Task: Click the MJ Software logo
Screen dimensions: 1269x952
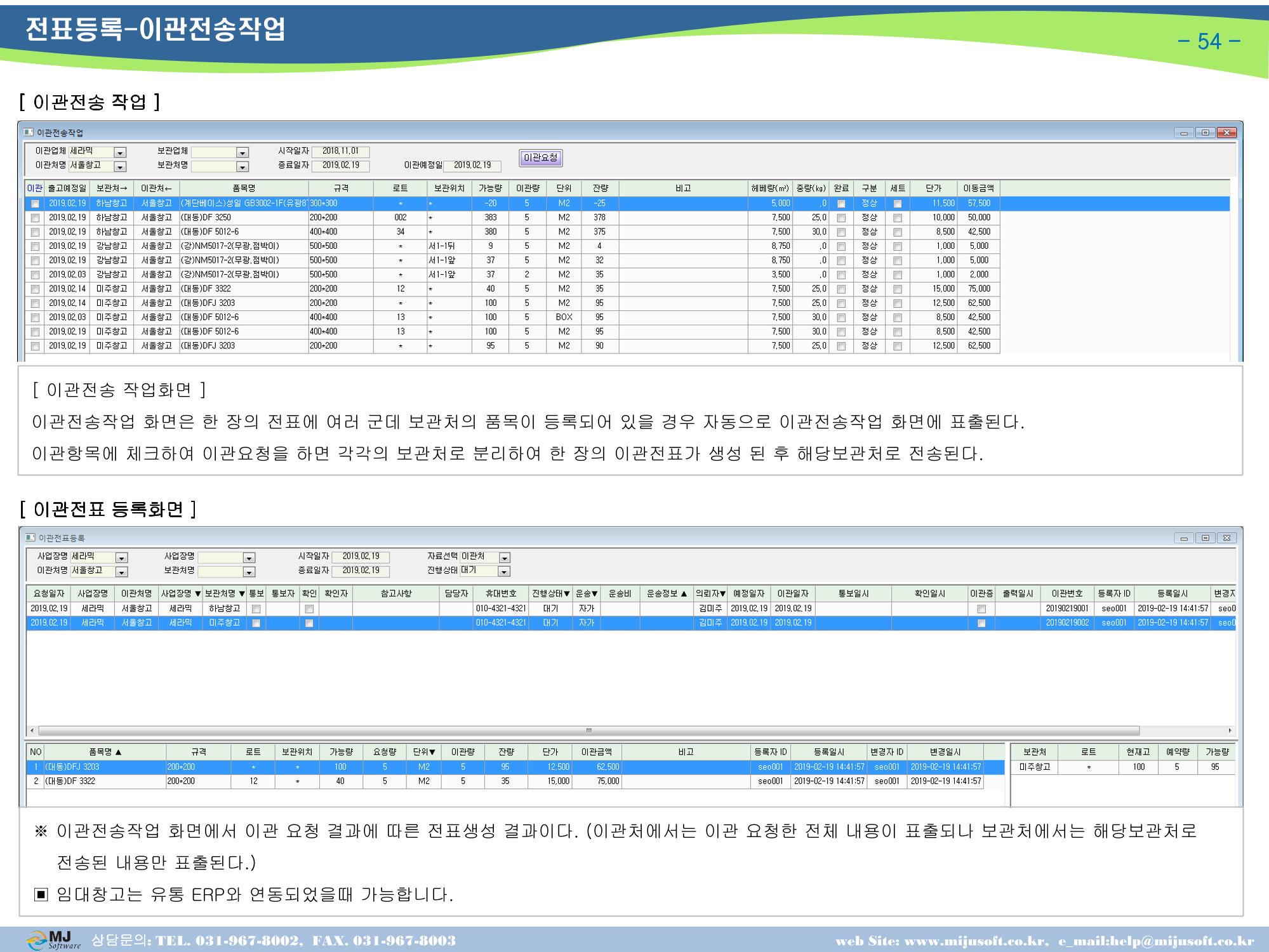Action: [x=54, y=940]
